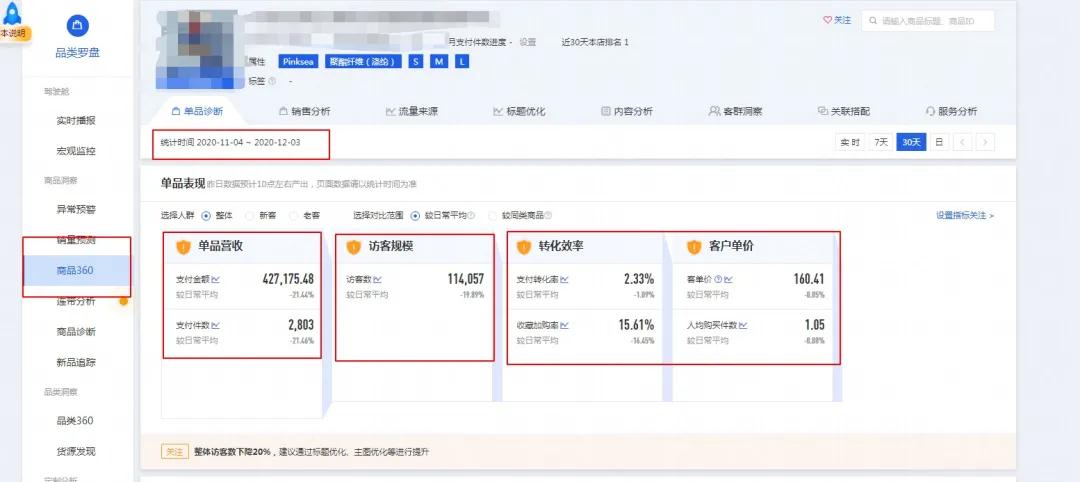Select 较同类商品 comparison radio button
Viewport: 1080px width, 482px height.
point(492,216)
